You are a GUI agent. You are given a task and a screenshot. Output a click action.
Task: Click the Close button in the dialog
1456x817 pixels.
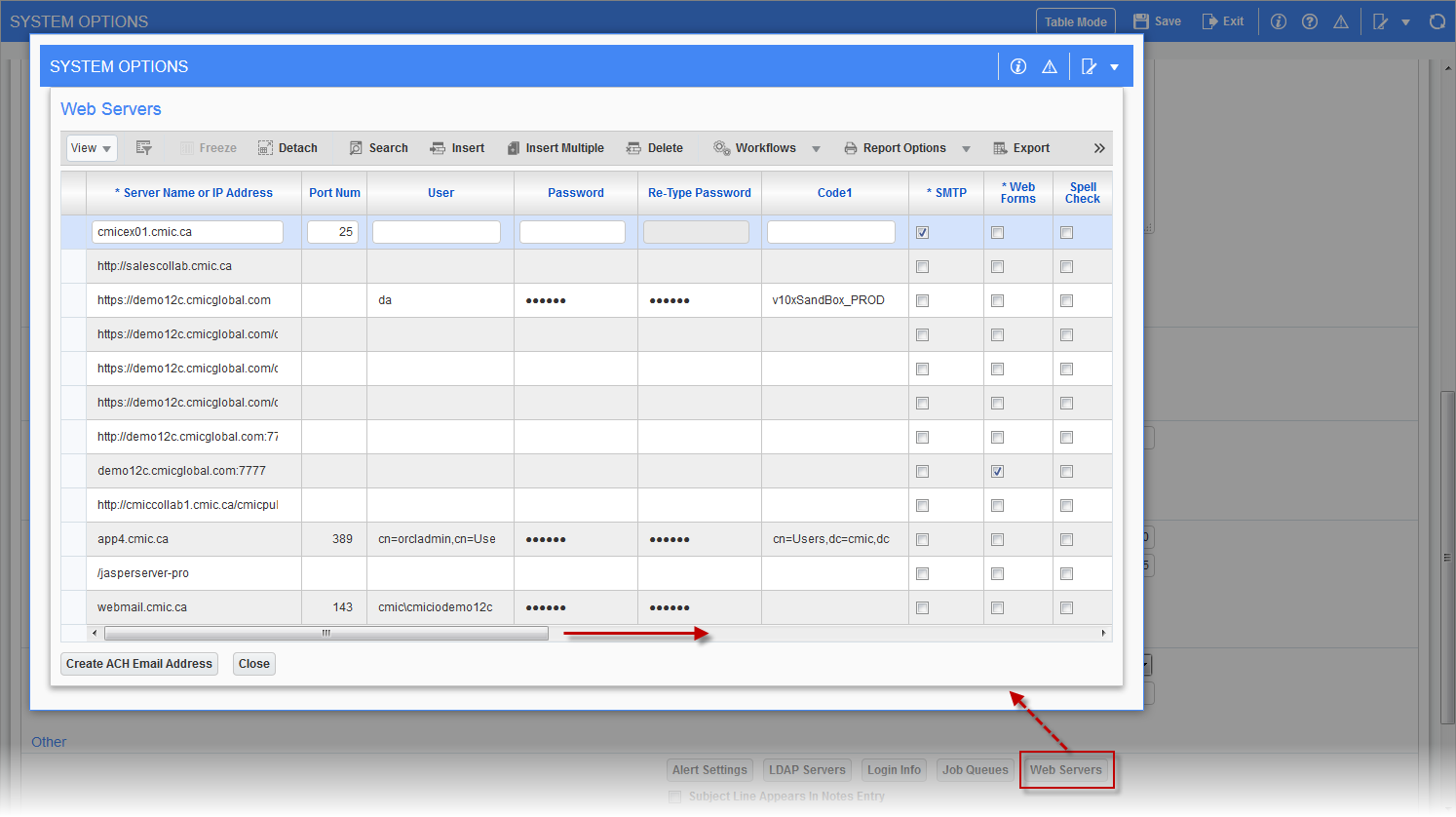click(x=254, y=664)
